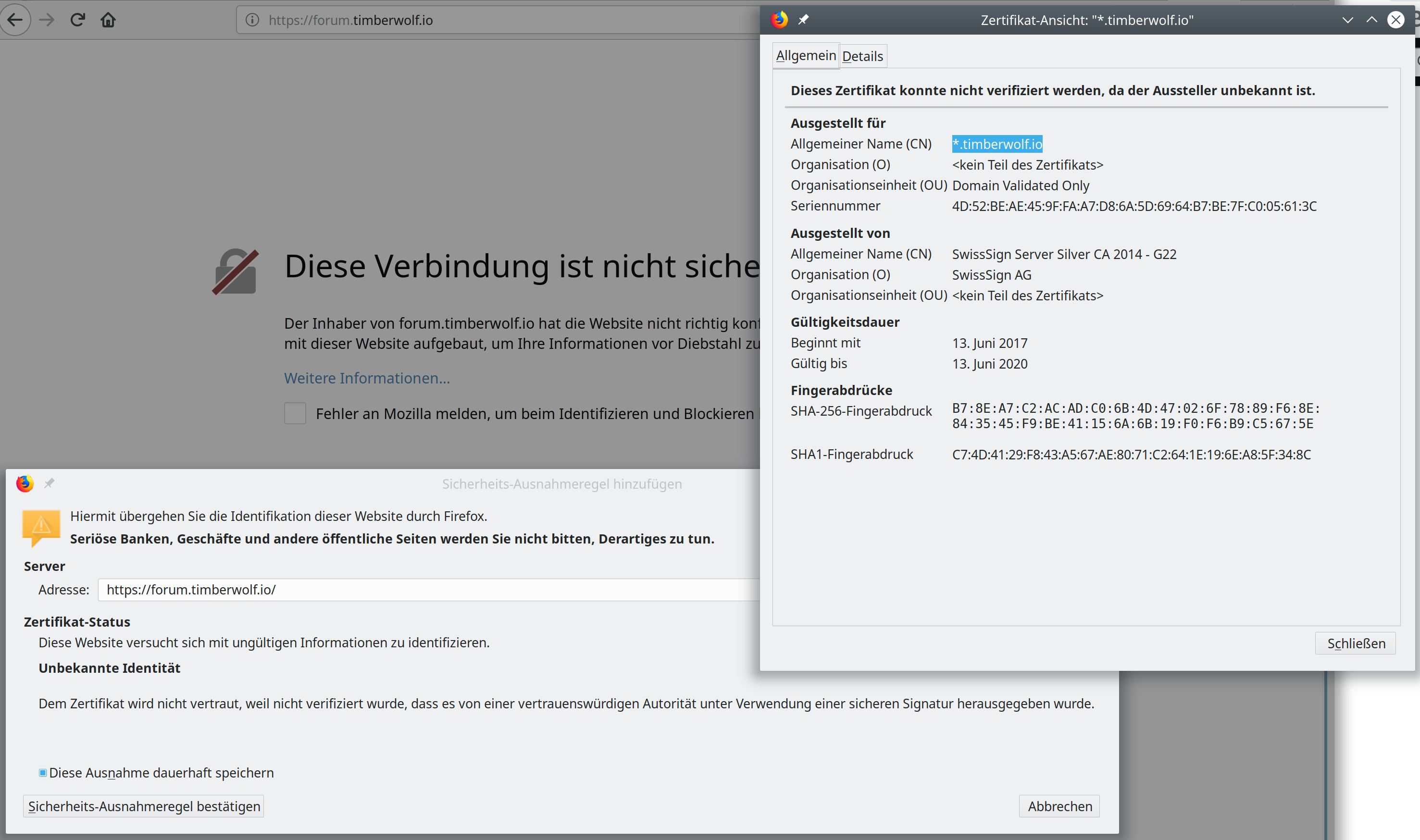Click the 'Ausgestellt von' section heading
Image resolution: width=1420 pixels, height=840 pixels.
click(840, 233)
